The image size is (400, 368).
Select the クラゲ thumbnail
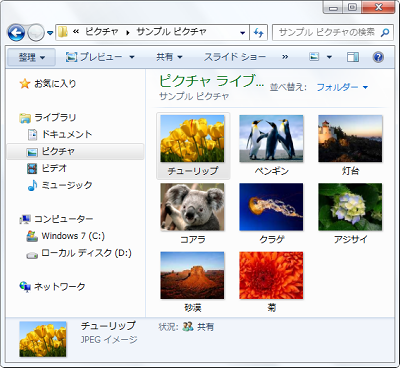(x=271, y=207)
